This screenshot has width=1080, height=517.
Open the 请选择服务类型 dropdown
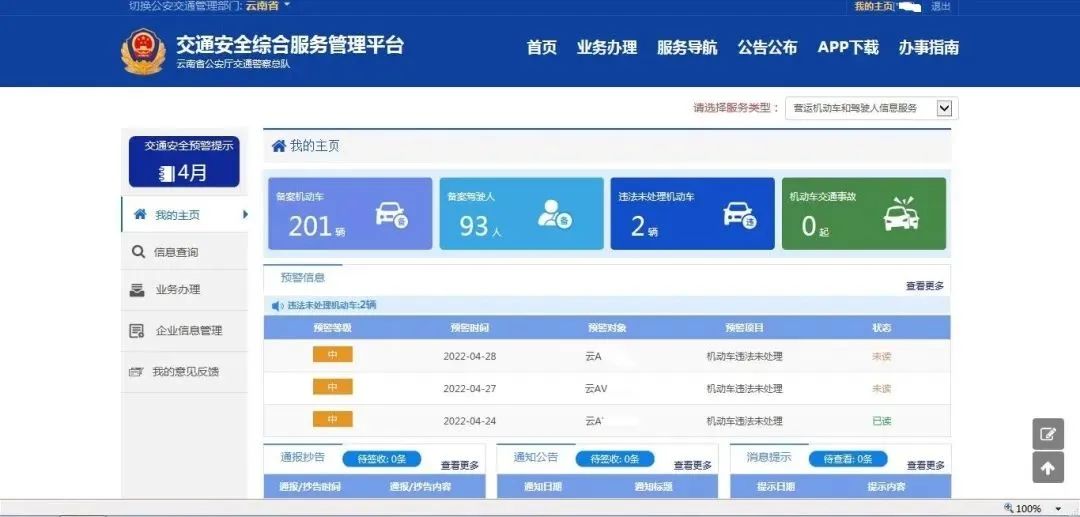coord(943,108)
